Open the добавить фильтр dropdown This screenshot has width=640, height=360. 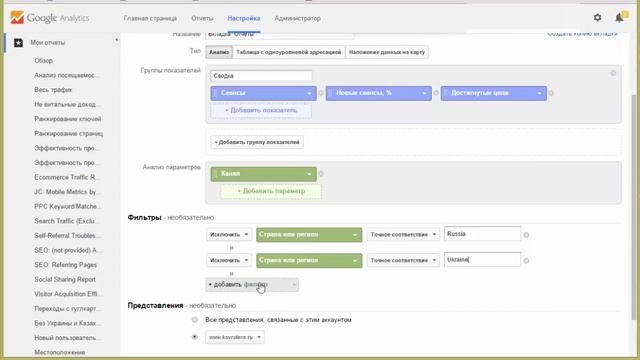252,284
